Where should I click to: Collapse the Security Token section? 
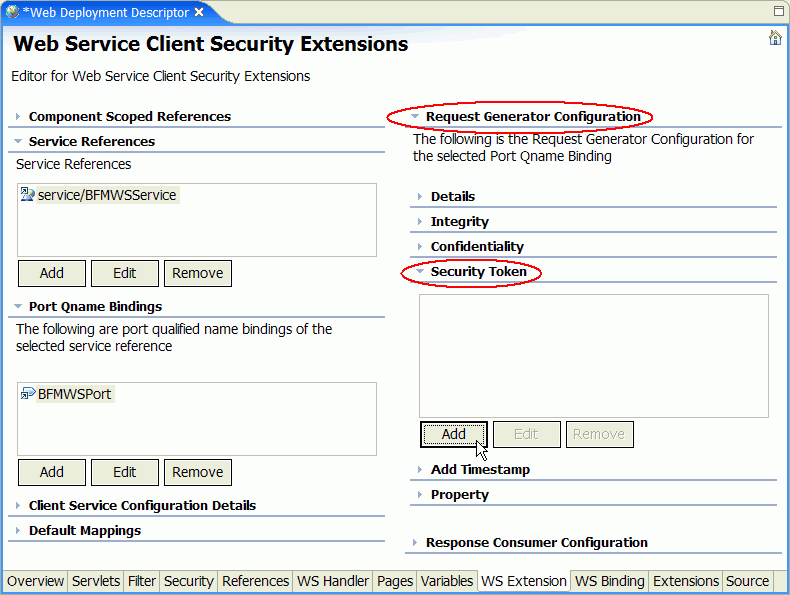click(420, 271)
